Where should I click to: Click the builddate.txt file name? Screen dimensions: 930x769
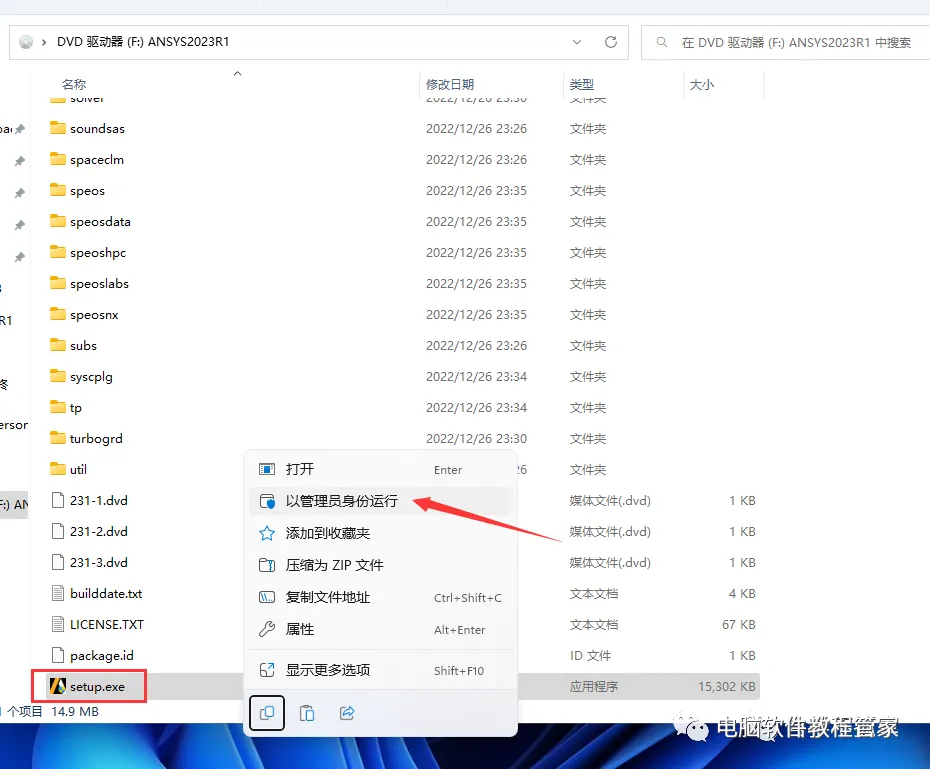[106, 593]
